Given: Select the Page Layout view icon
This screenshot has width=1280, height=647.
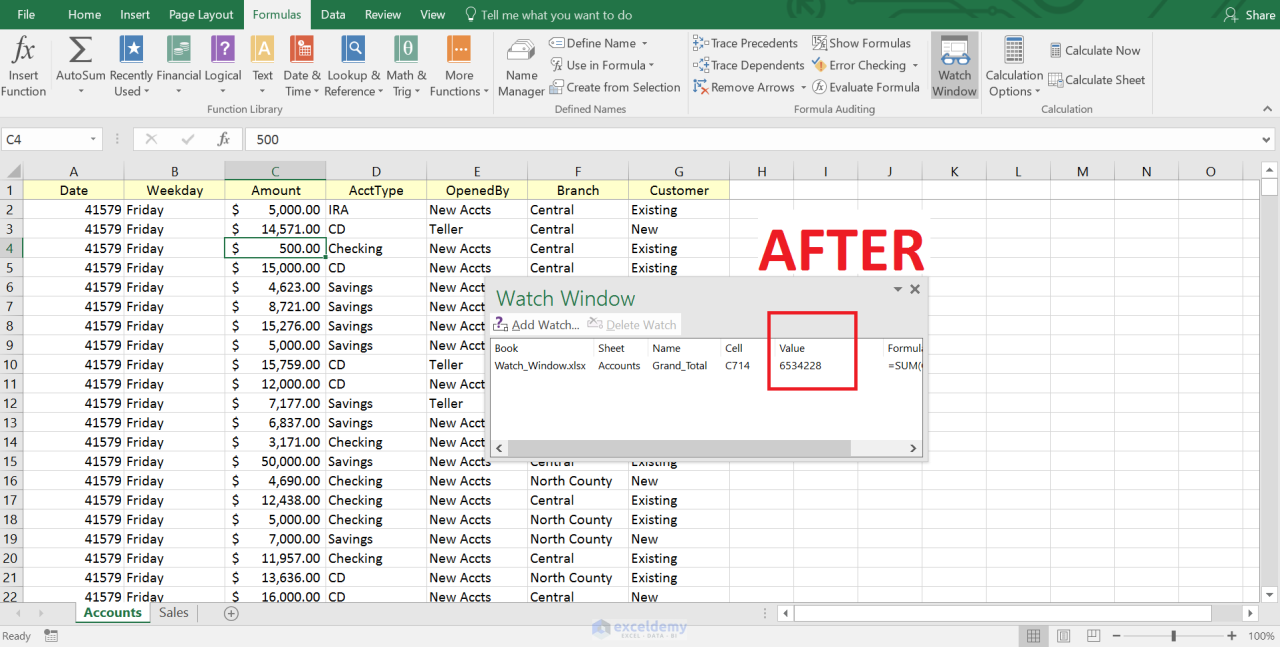Looking at the screenshot, I should [1063, 635].
